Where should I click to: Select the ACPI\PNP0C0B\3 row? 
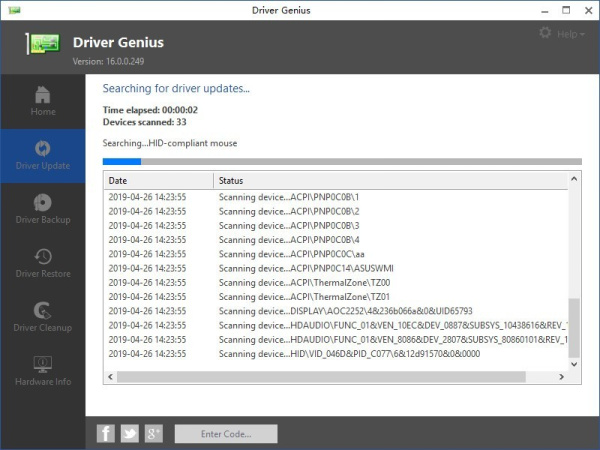point(336,225)
